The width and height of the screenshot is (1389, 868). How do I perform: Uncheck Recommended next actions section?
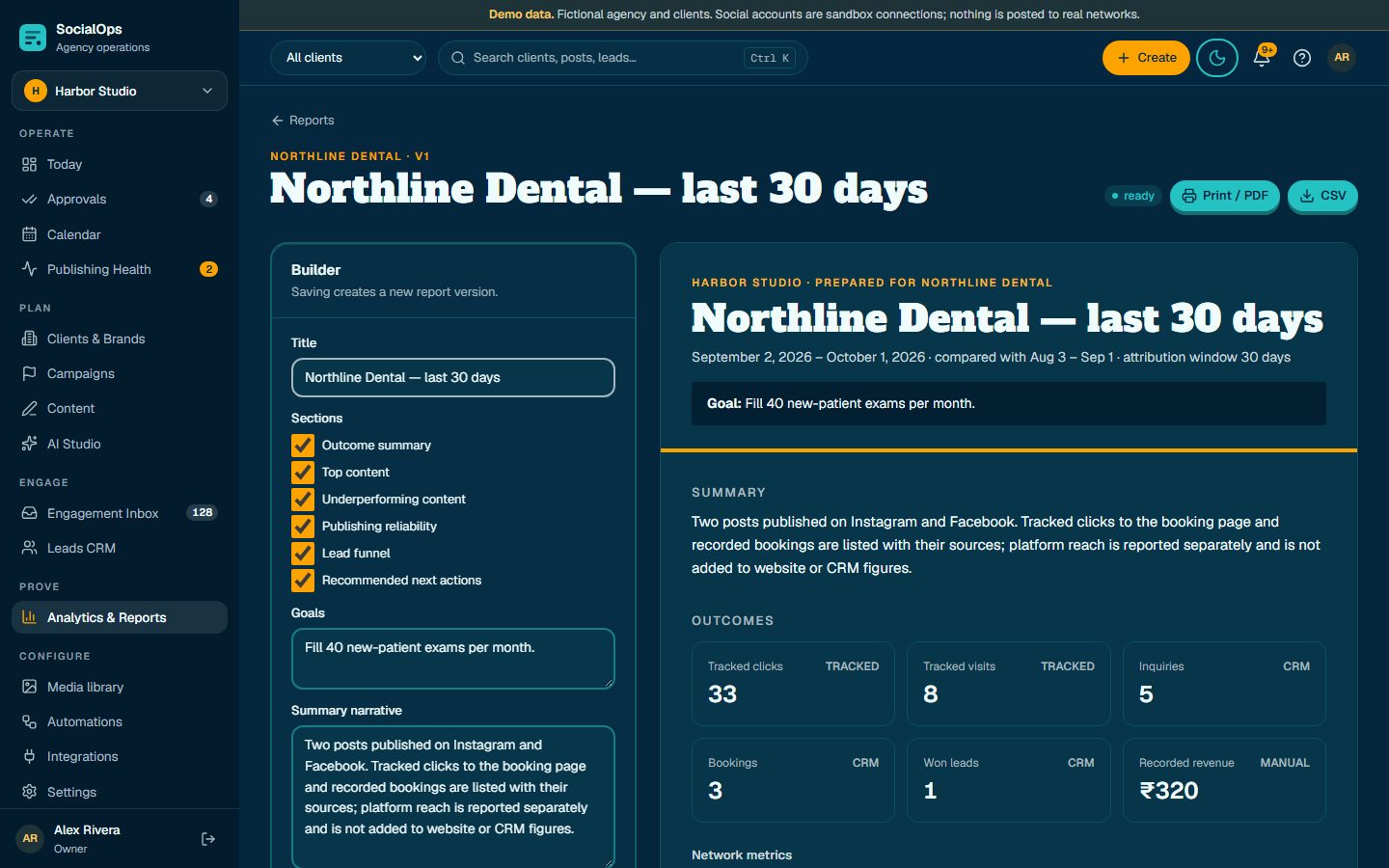[303, 581]
